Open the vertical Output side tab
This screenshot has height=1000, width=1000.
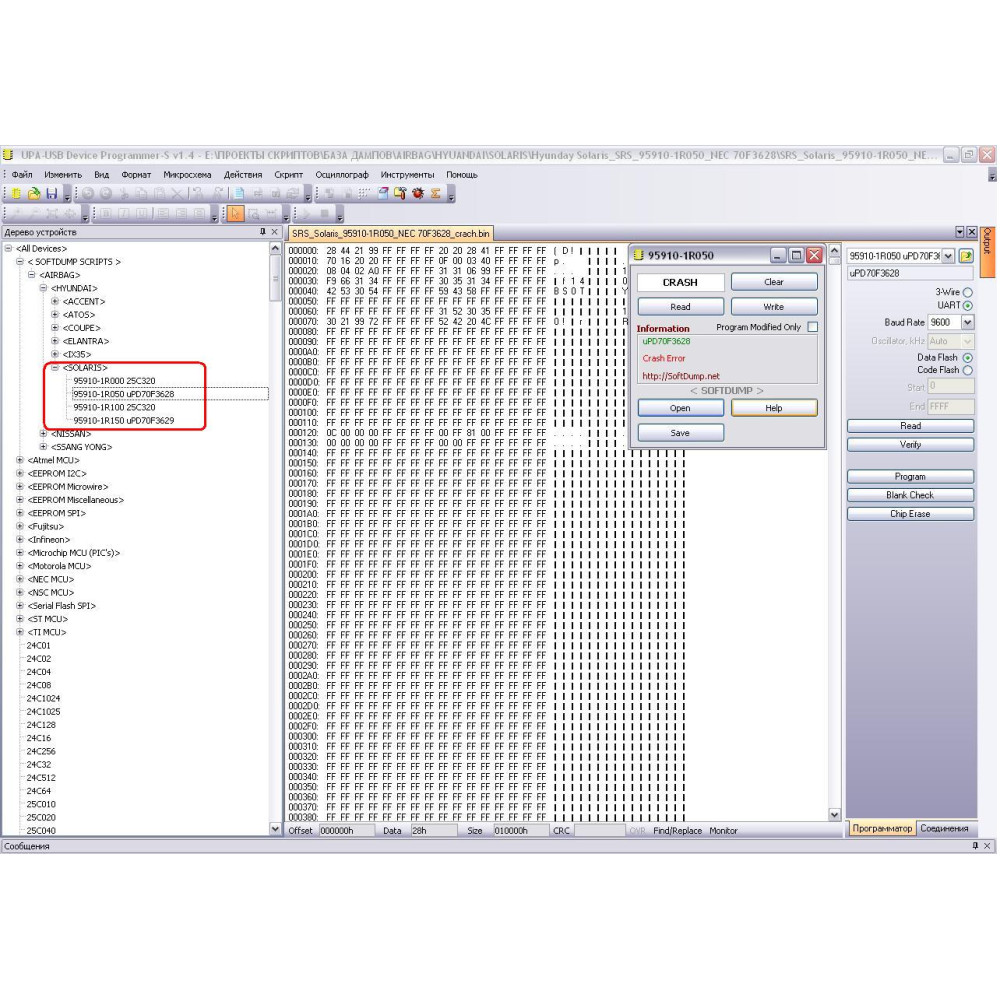987,252
